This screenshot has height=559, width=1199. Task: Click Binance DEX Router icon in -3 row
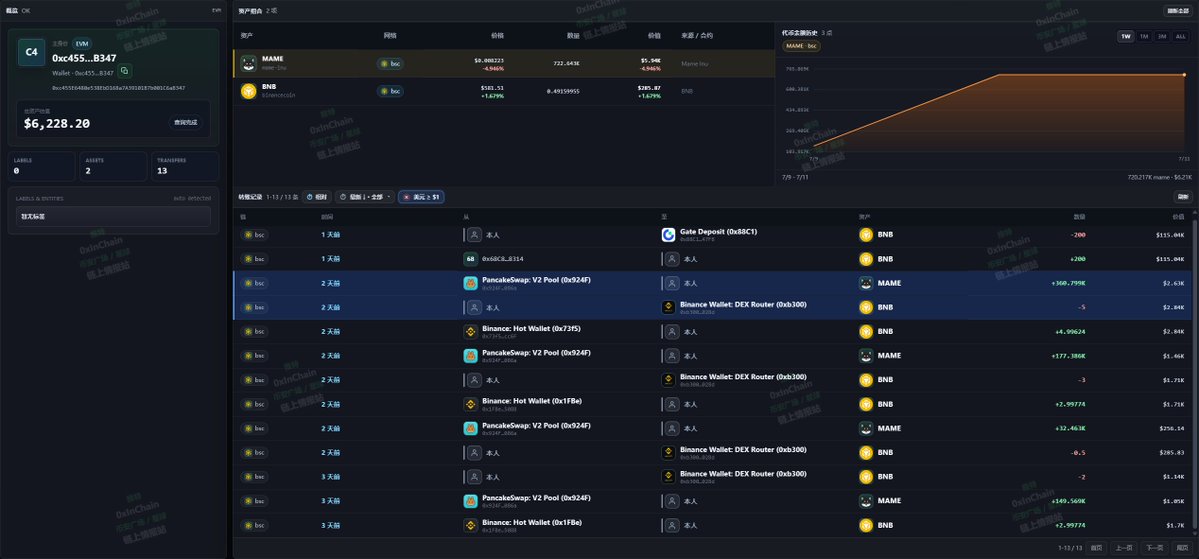pyautogui.click(x=668, y=380)
